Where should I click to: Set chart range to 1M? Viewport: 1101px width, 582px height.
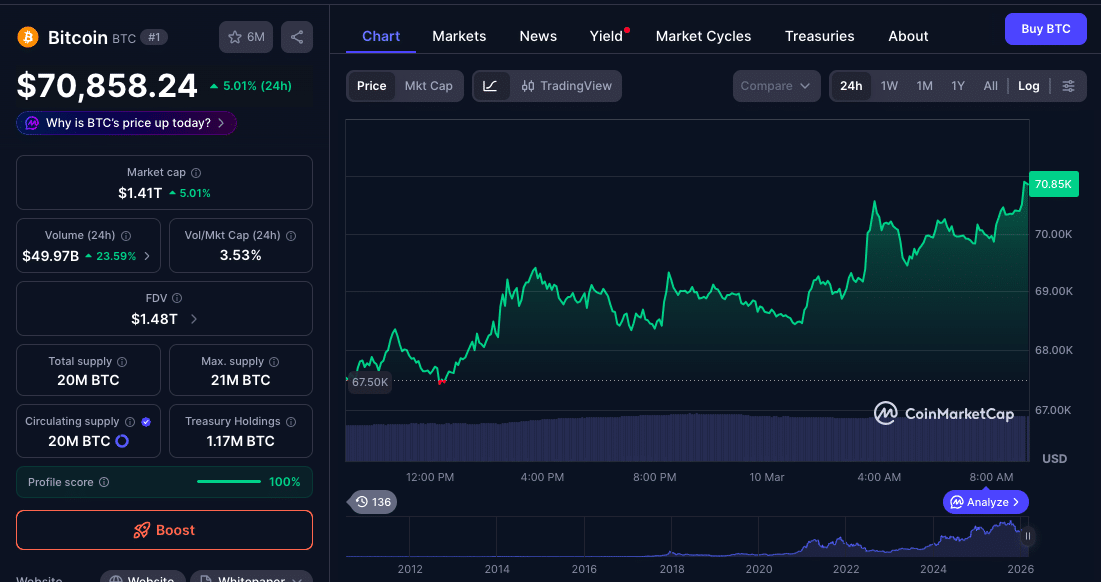click(x=924, y=86)
